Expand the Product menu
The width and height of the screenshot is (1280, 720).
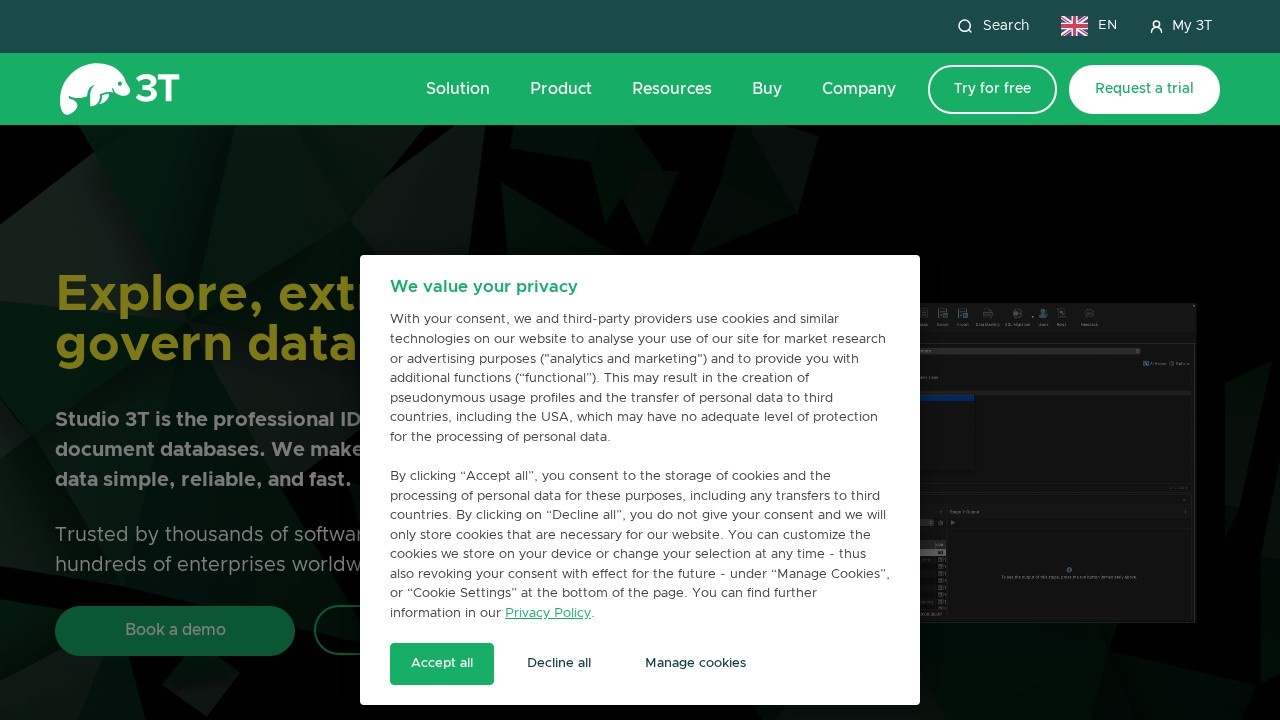560,89
